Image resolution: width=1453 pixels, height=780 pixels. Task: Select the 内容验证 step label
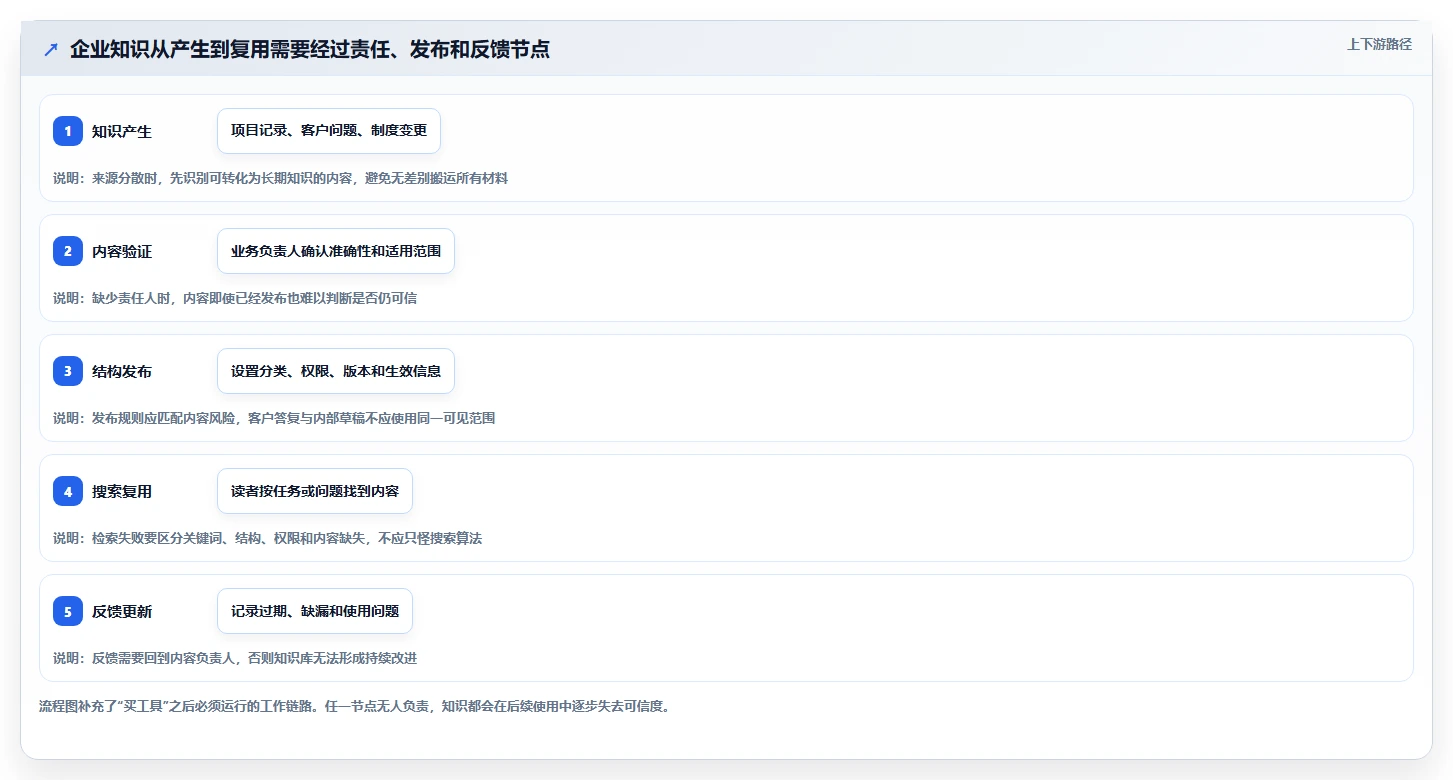pyautogui.click(x=122, y=251)
